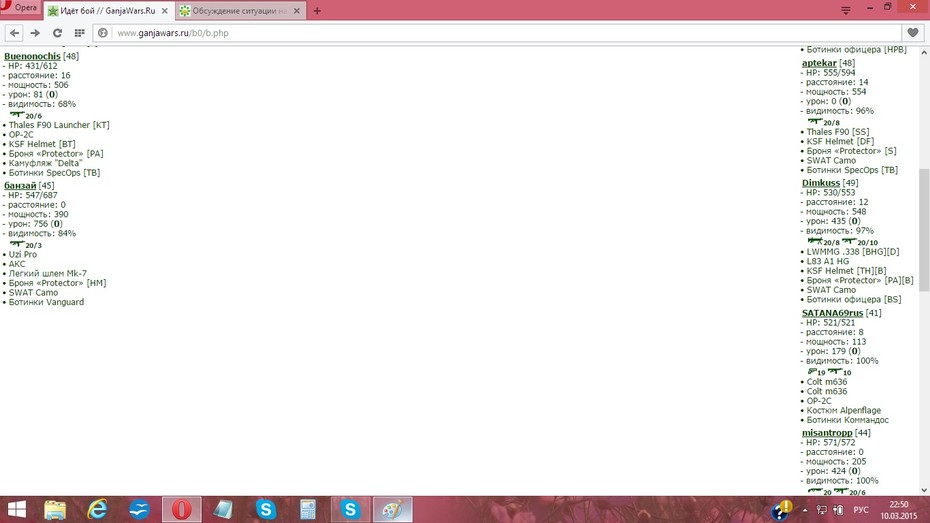The width and height of the screenshot is (930, 523).
Task: Click SATANA69rus weapon icon marked 19
Action: (812, 371)
